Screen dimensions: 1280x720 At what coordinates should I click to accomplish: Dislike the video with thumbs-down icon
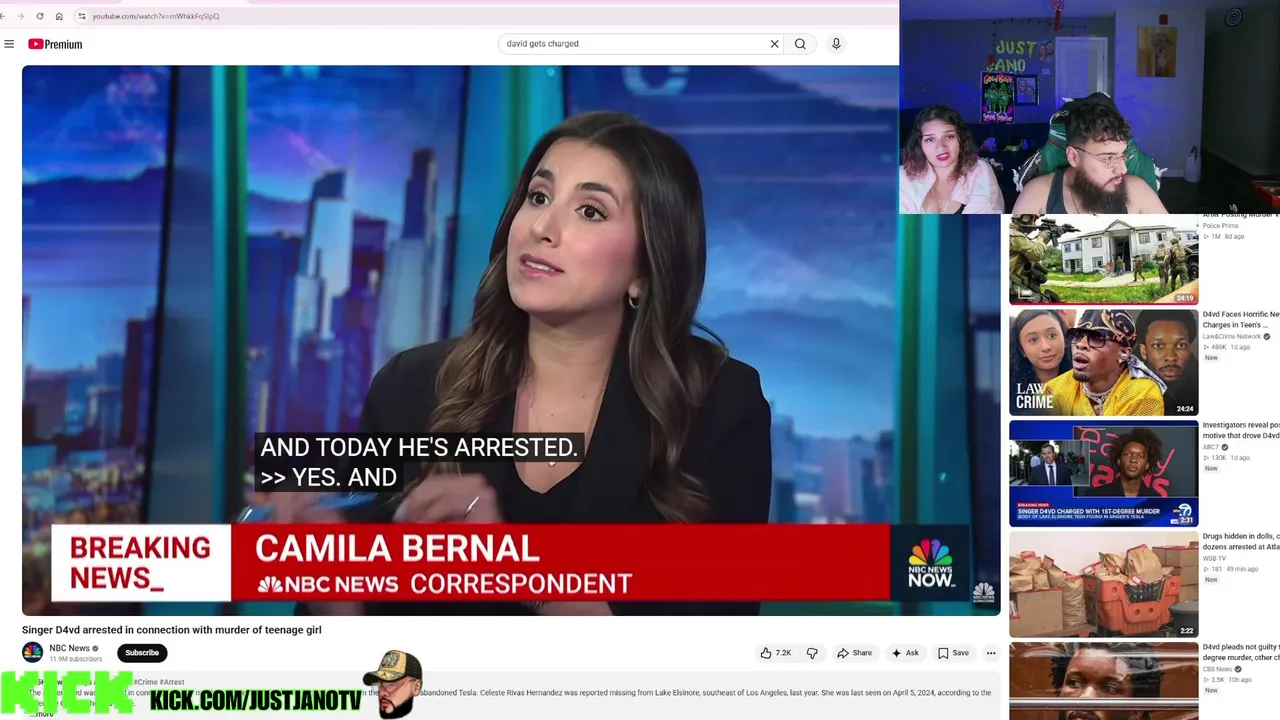click(x=812, y=653)
